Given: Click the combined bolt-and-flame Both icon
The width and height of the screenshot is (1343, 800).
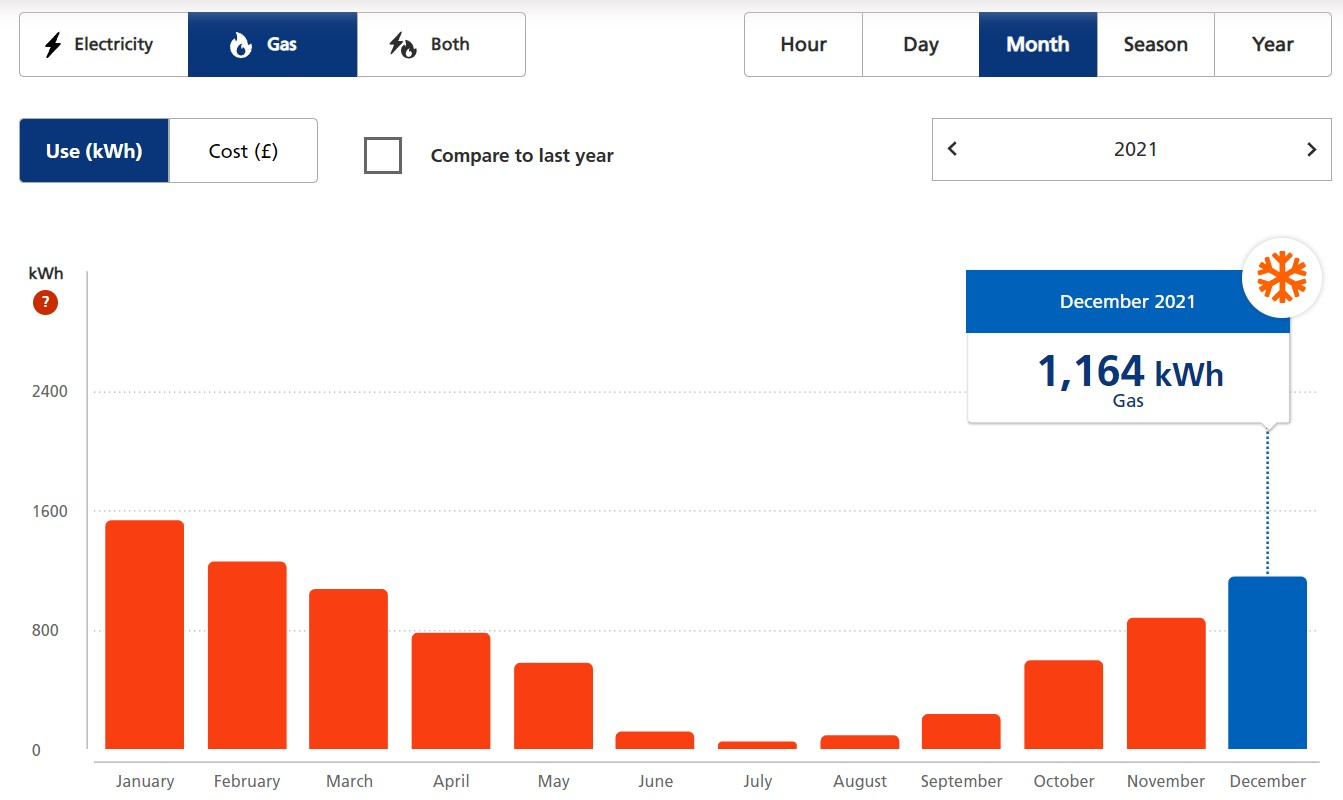Looking at the screenshot, I should pos(402,45).
